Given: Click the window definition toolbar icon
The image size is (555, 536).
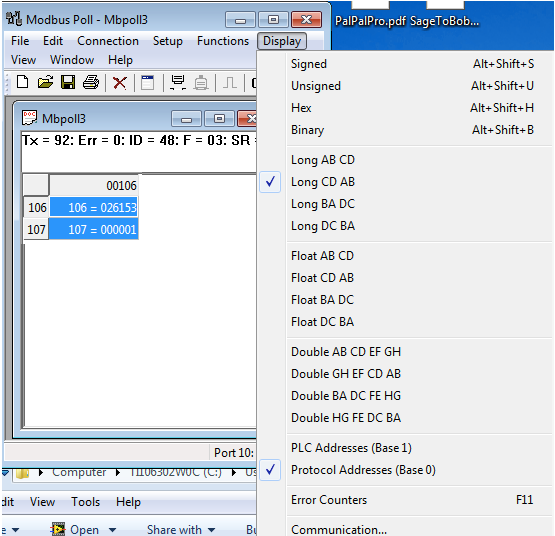Looking at the screenshot, I should (x=148, y=82).
